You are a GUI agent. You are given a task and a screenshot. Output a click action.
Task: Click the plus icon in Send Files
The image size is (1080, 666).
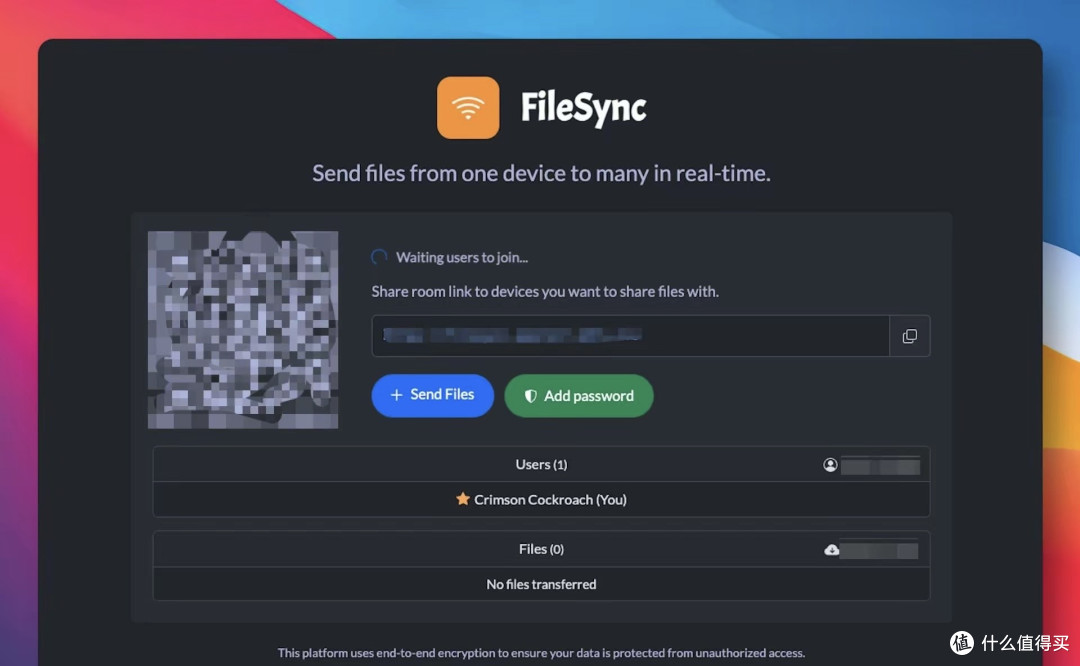point(396,395)
